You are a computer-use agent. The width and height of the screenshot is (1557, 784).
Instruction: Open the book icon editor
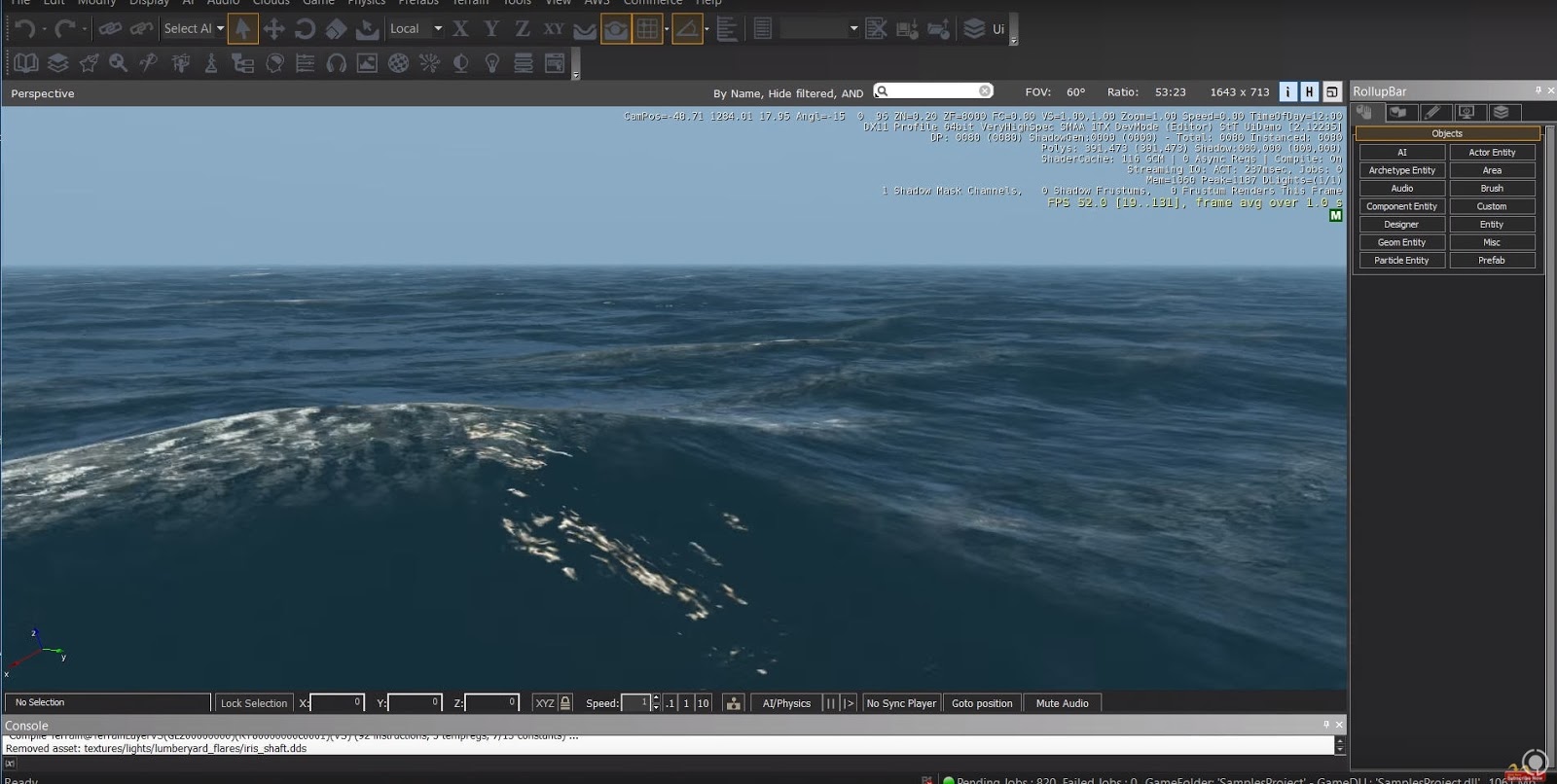tap(26, 64)
